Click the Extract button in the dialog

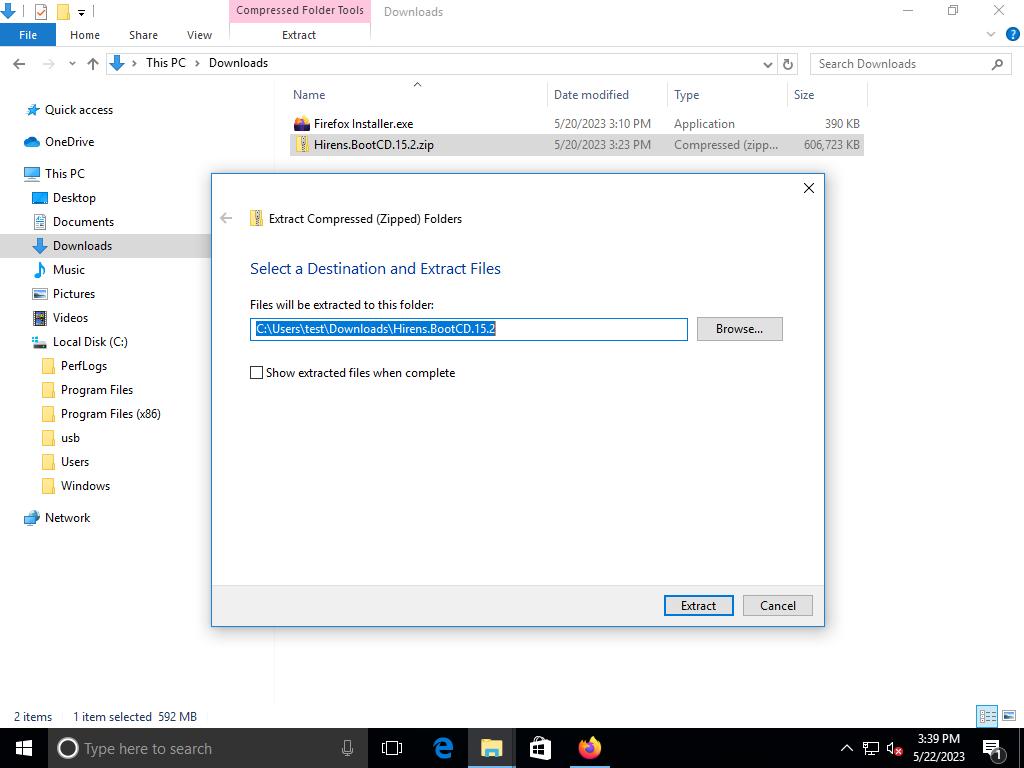pyautogui.click(x=698, y=605)
